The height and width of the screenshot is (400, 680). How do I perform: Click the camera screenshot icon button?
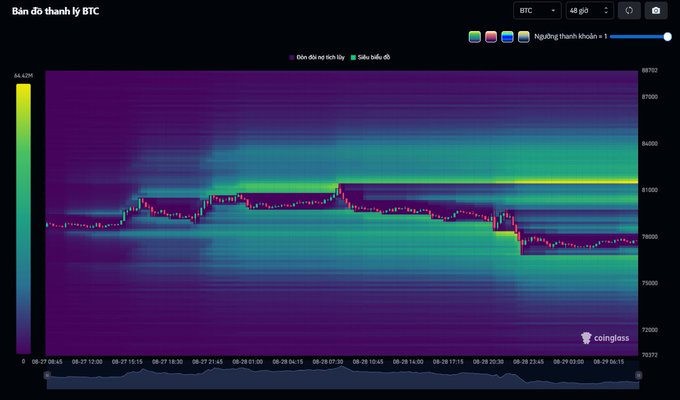(x=656, y=11)
